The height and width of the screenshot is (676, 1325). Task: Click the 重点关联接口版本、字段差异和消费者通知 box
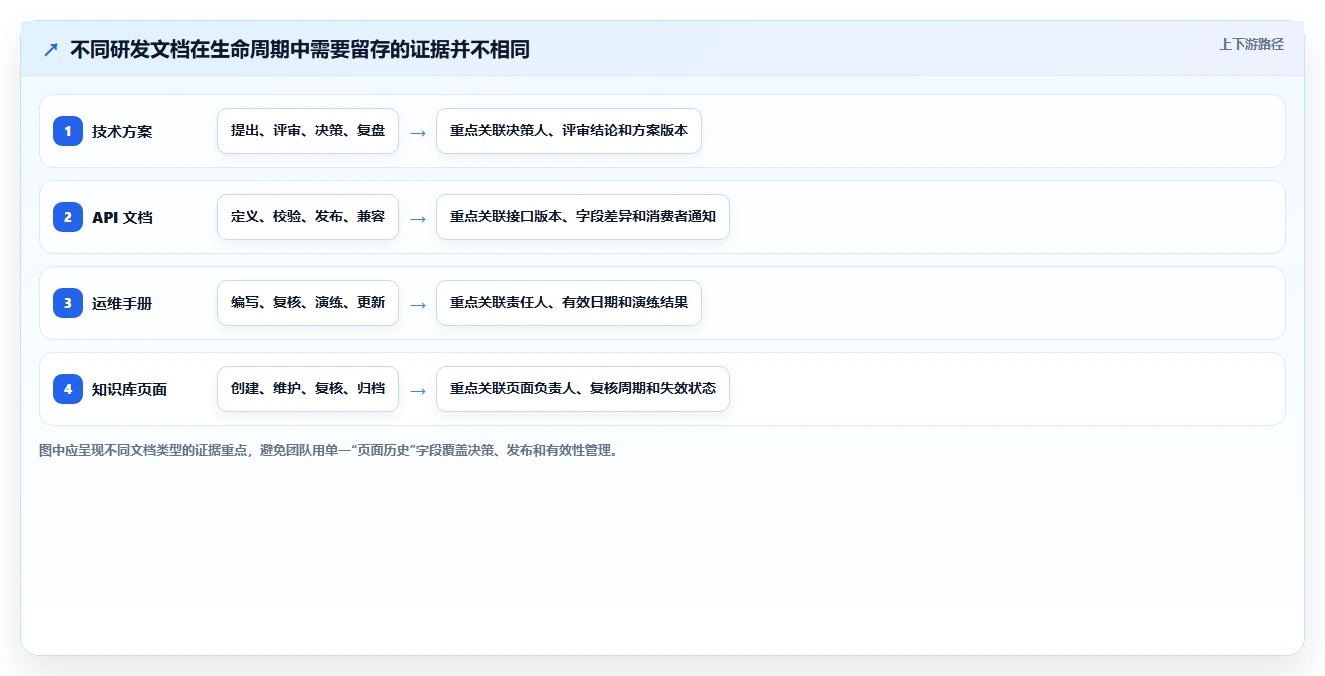tap(583, 217)
